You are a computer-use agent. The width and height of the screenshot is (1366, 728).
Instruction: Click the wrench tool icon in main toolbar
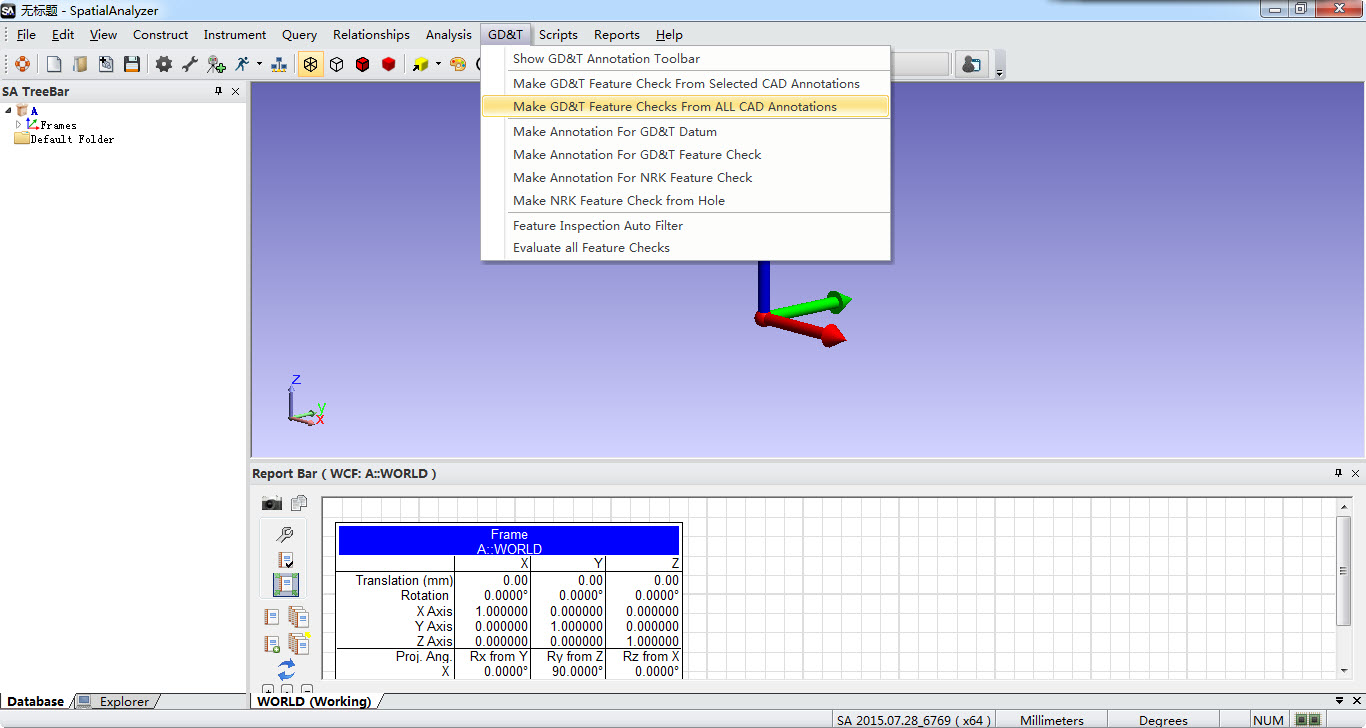(190, 64)
